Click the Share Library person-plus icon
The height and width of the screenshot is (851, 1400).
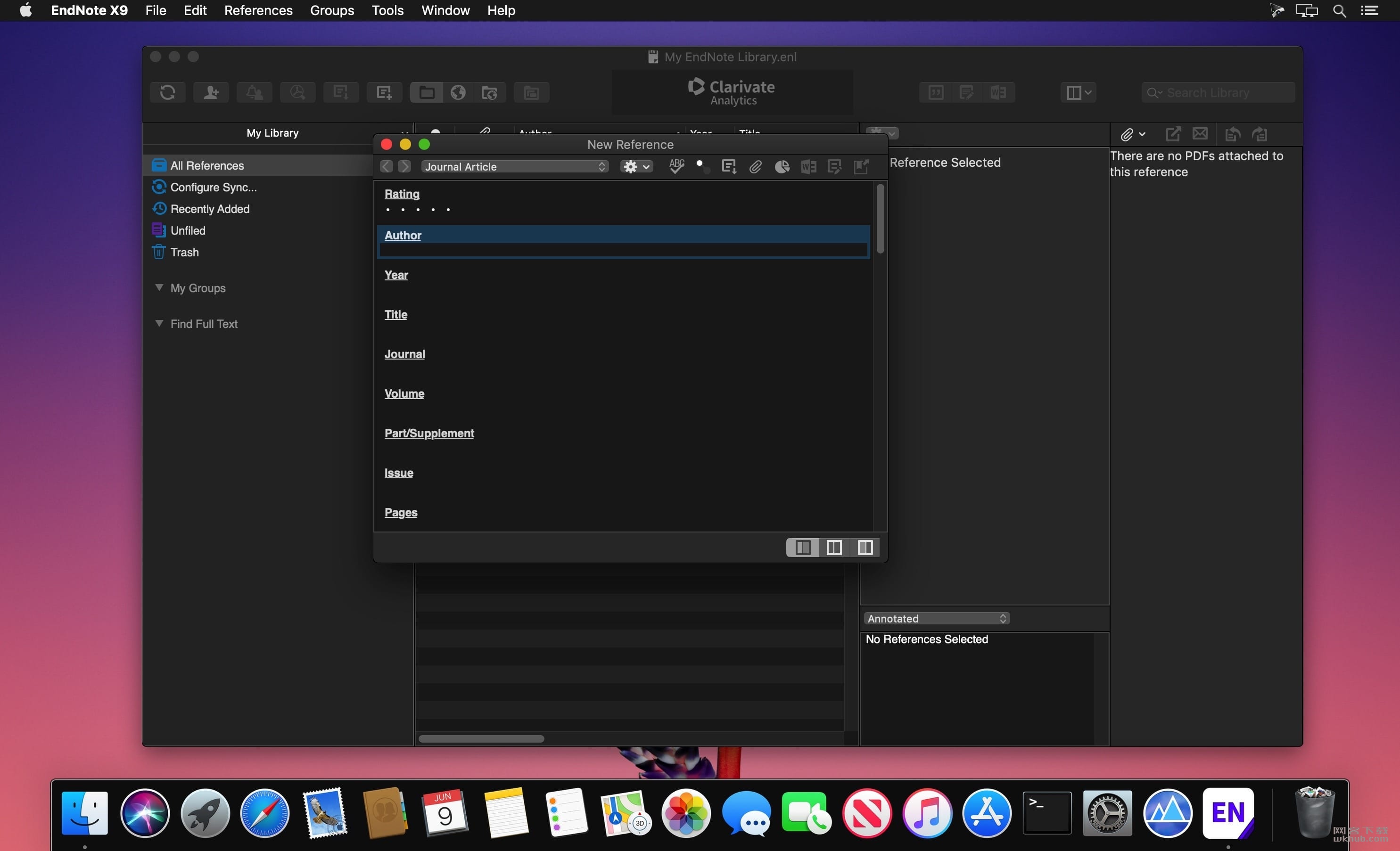[x=211, y=92]
